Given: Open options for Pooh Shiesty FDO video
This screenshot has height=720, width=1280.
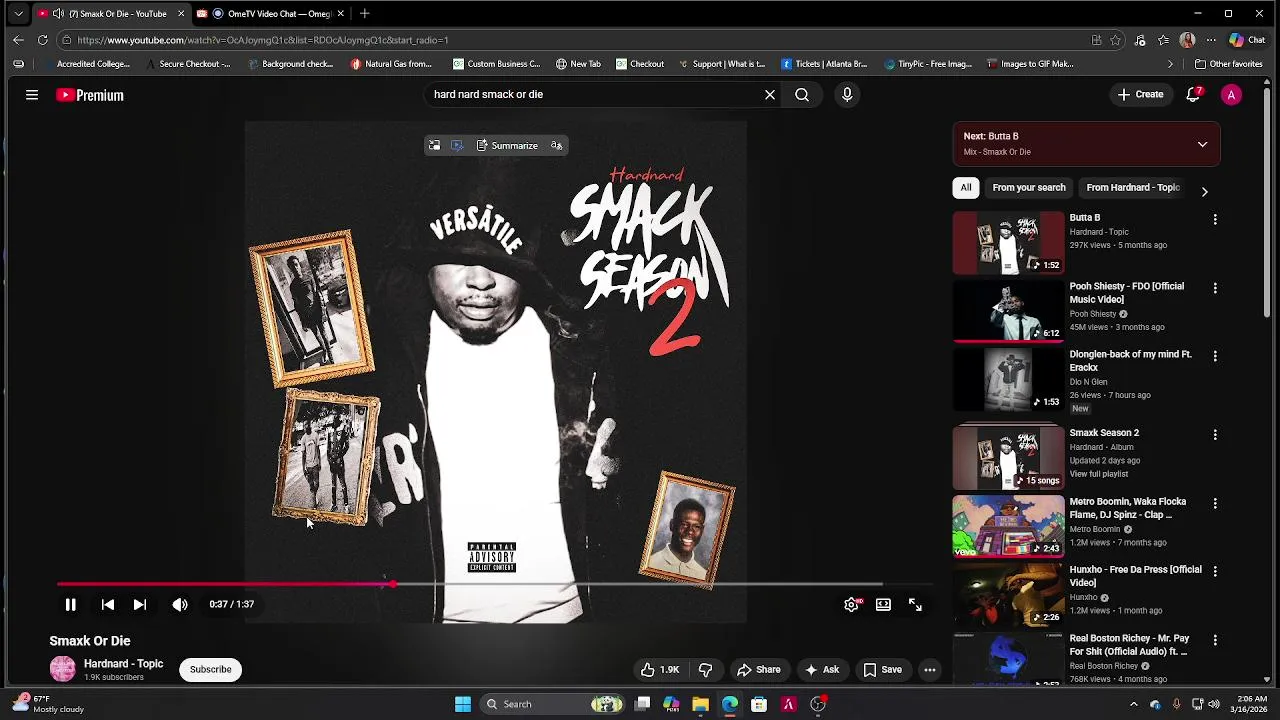Looking at the screenshot, I should [1215, 288].
